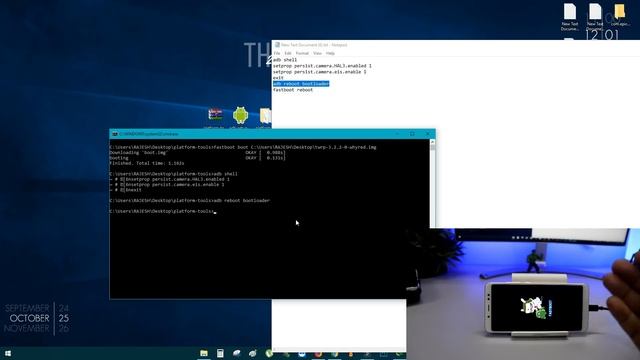Click the Command Prompt title bar icon
Image resolution: width=640 pixels, height=360 pixels.
pyautogui.click(x=115, y=134)
